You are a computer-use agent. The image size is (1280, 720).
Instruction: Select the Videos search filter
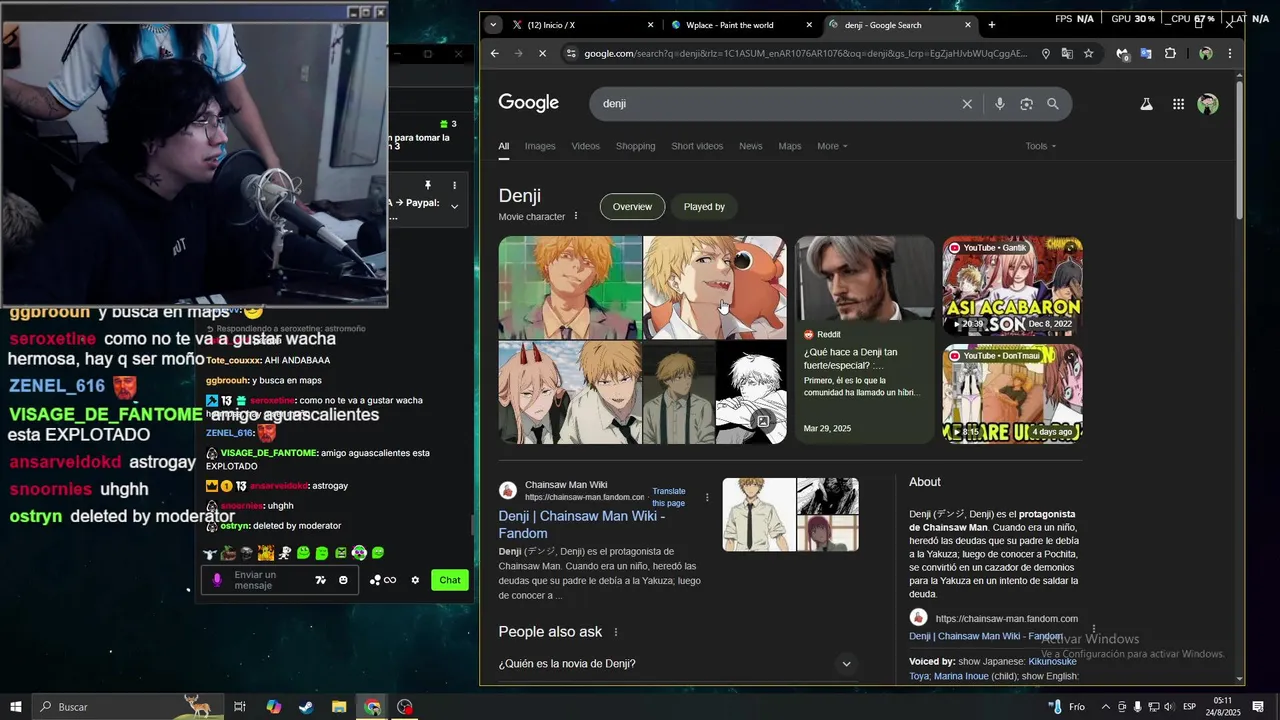(x=585, y=146)
